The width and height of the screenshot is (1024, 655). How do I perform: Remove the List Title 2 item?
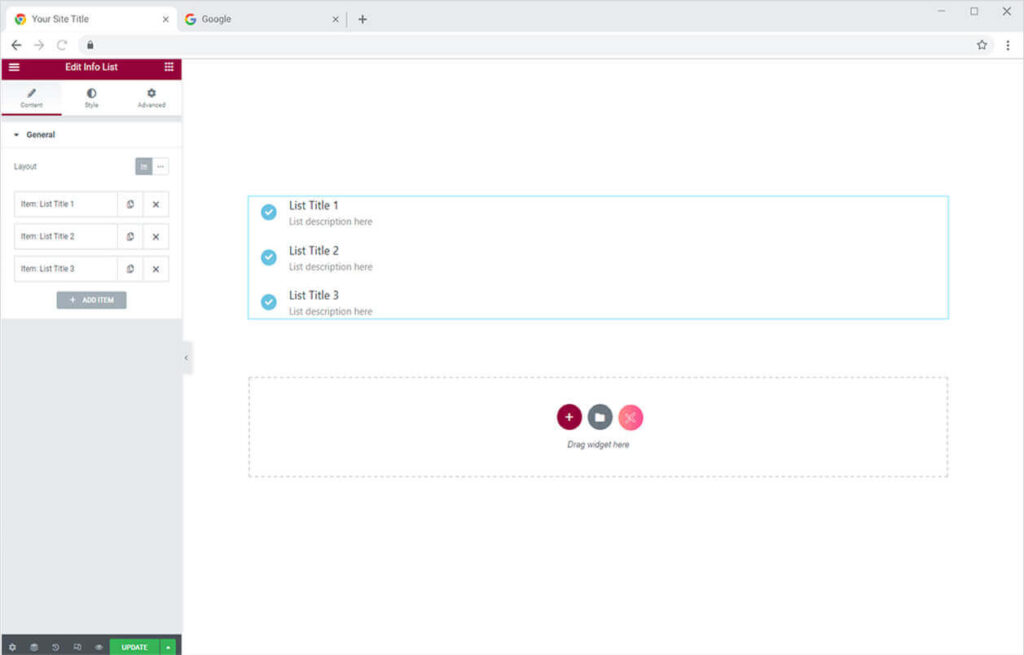click(x=156, y=237)
